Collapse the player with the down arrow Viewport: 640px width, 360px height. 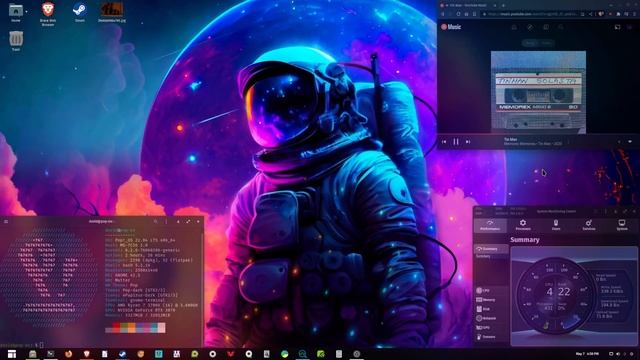630,142
